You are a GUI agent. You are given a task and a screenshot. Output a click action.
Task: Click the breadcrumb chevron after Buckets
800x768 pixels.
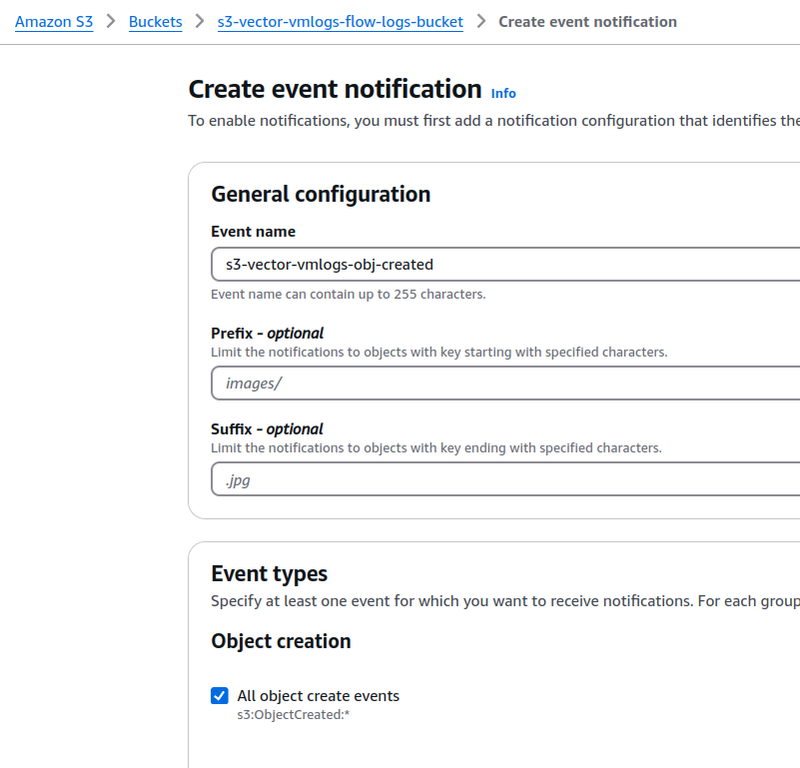click(x=199, y=21)
